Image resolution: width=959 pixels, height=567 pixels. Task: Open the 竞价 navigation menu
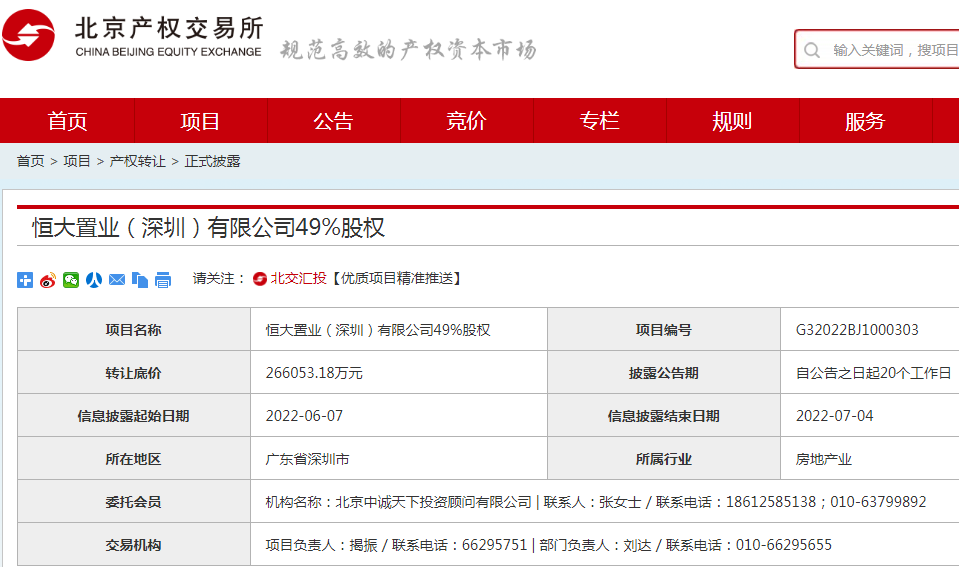point(466,121)
